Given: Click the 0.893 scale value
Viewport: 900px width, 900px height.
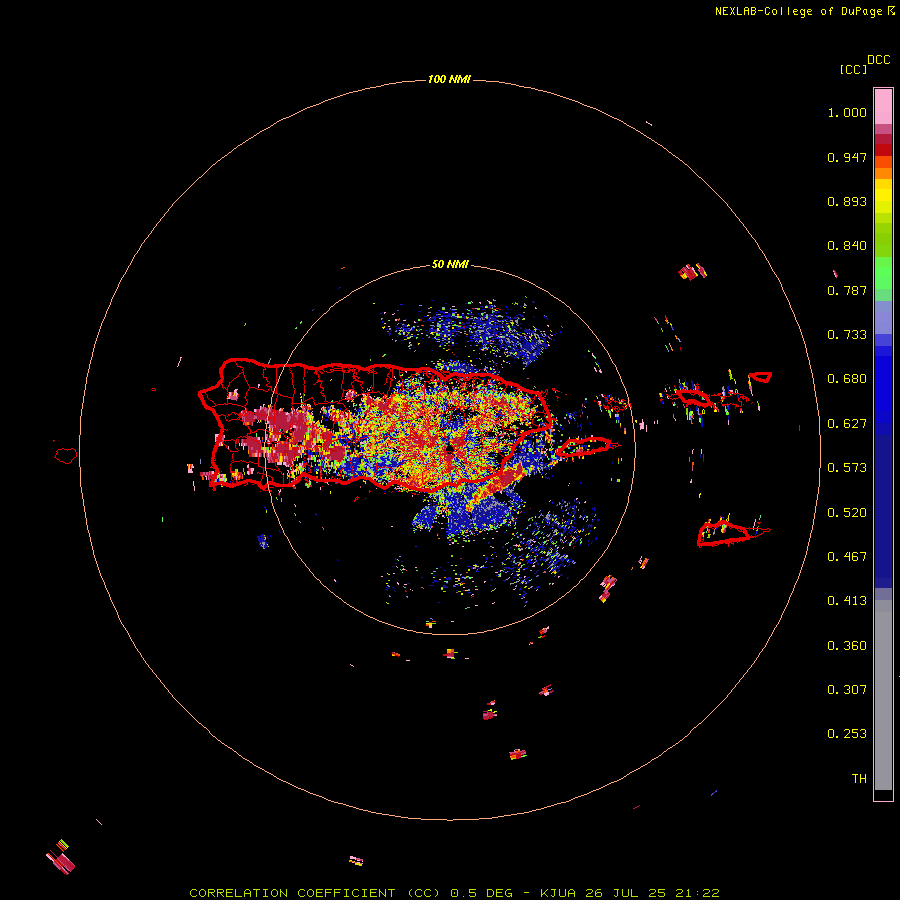Looking at the screenshot, I should coord(847,201).
